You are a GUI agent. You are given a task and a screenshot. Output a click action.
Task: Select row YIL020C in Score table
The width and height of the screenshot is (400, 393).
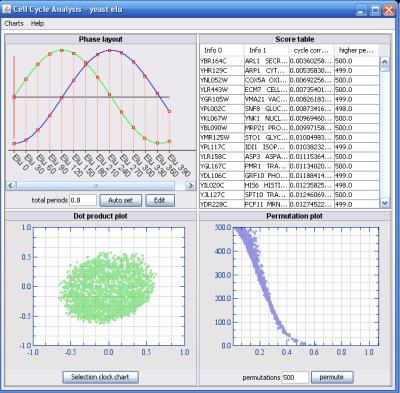tap(289, 185)
